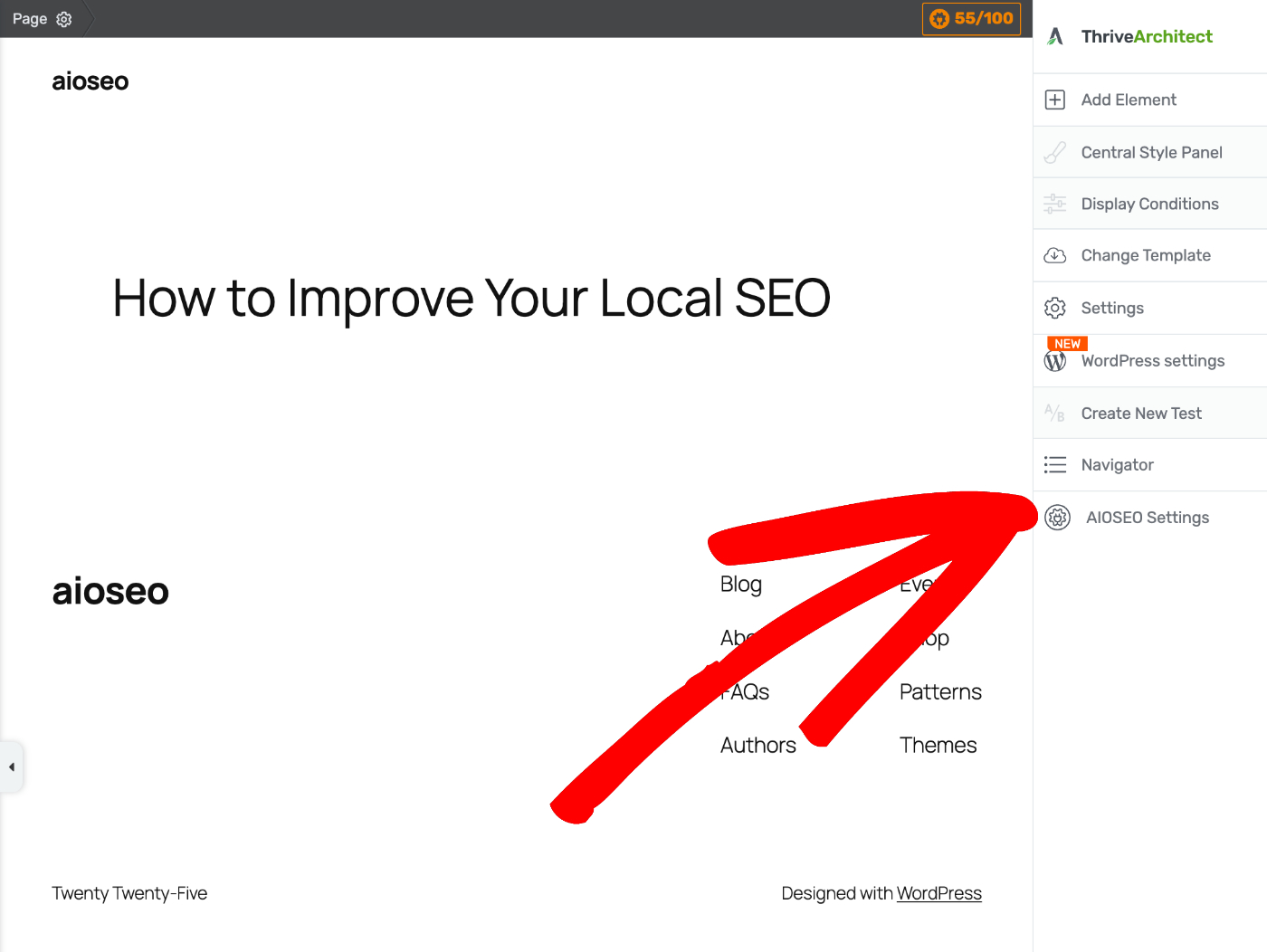Open the AIOSEO Settings label
The image size is (1267, 952).
(1148, 517)
